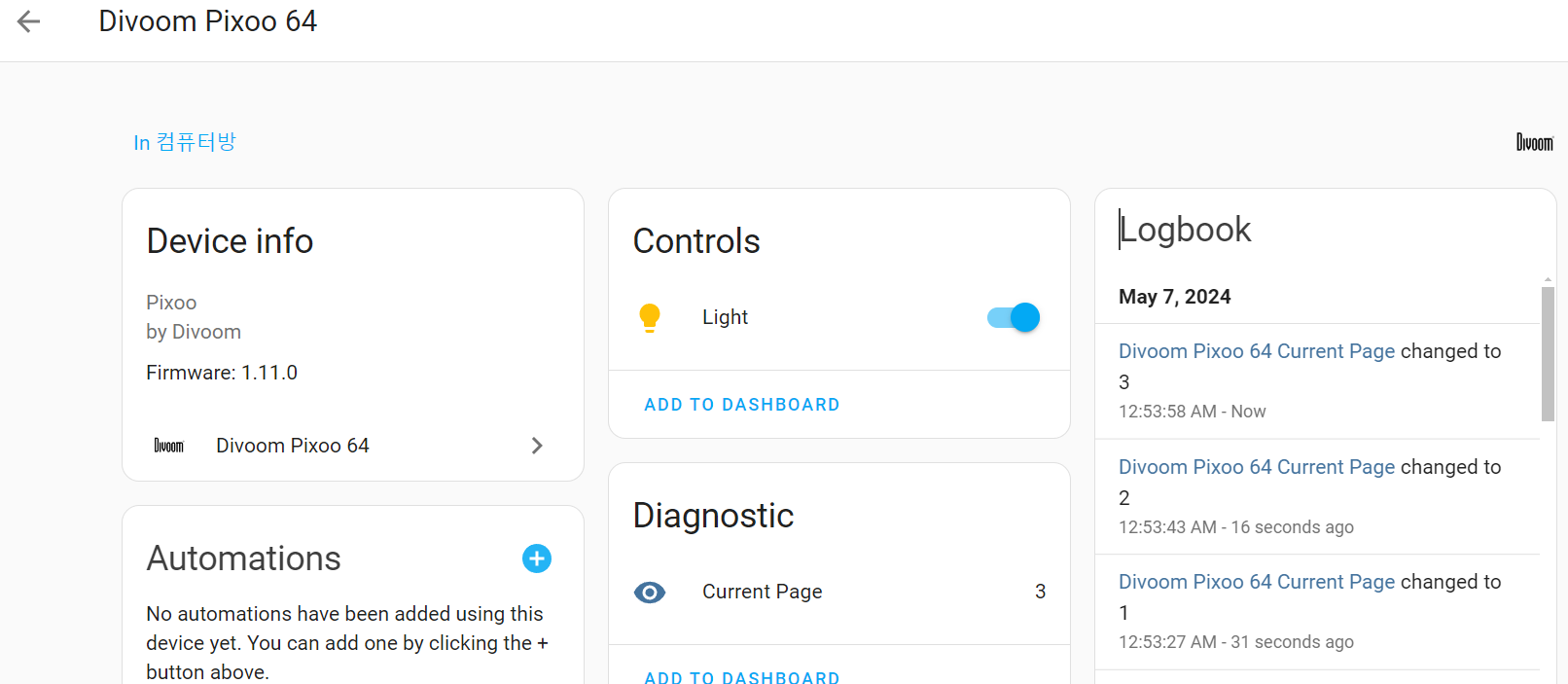Click the Logbook card heading
1568x684 pixels.
coord(1185,230)
